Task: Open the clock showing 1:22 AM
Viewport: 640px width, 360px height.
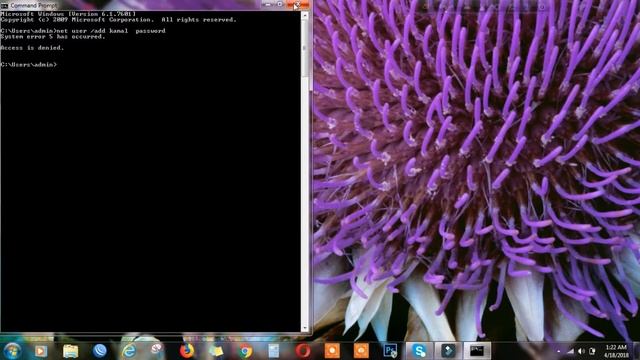Action: (x=616, y=351)
